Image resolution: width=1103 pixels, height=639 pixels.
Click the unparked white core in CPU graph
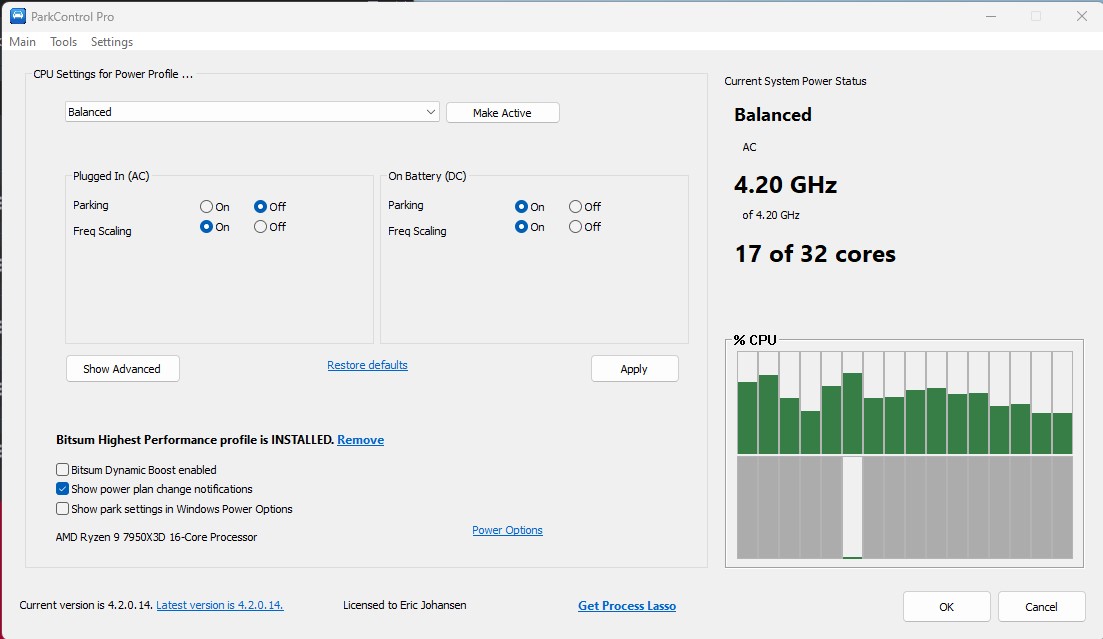852,507
